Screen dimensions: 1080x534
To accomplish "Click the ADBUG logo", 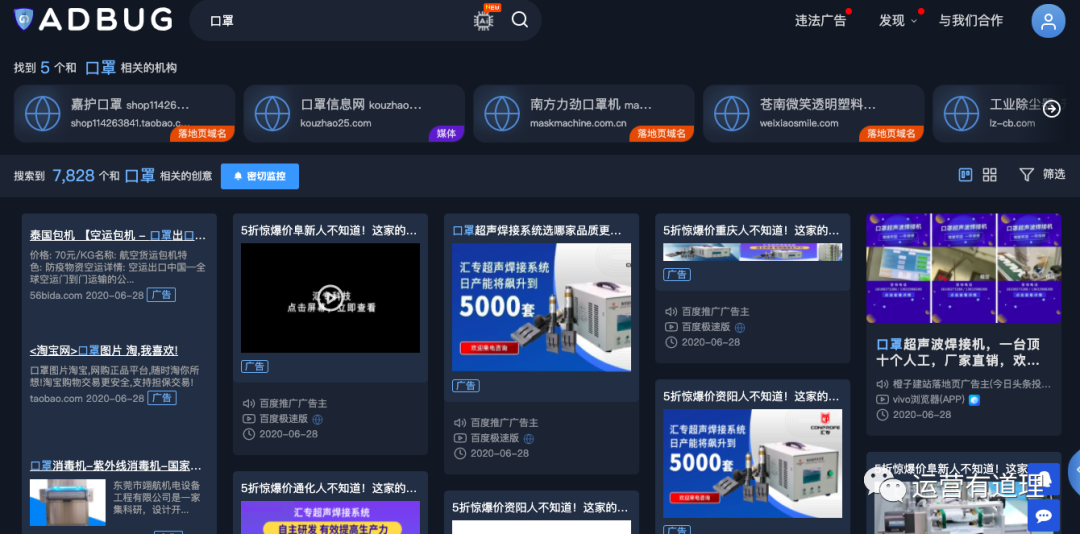I will pyautogui.click(x=93, y=19).
